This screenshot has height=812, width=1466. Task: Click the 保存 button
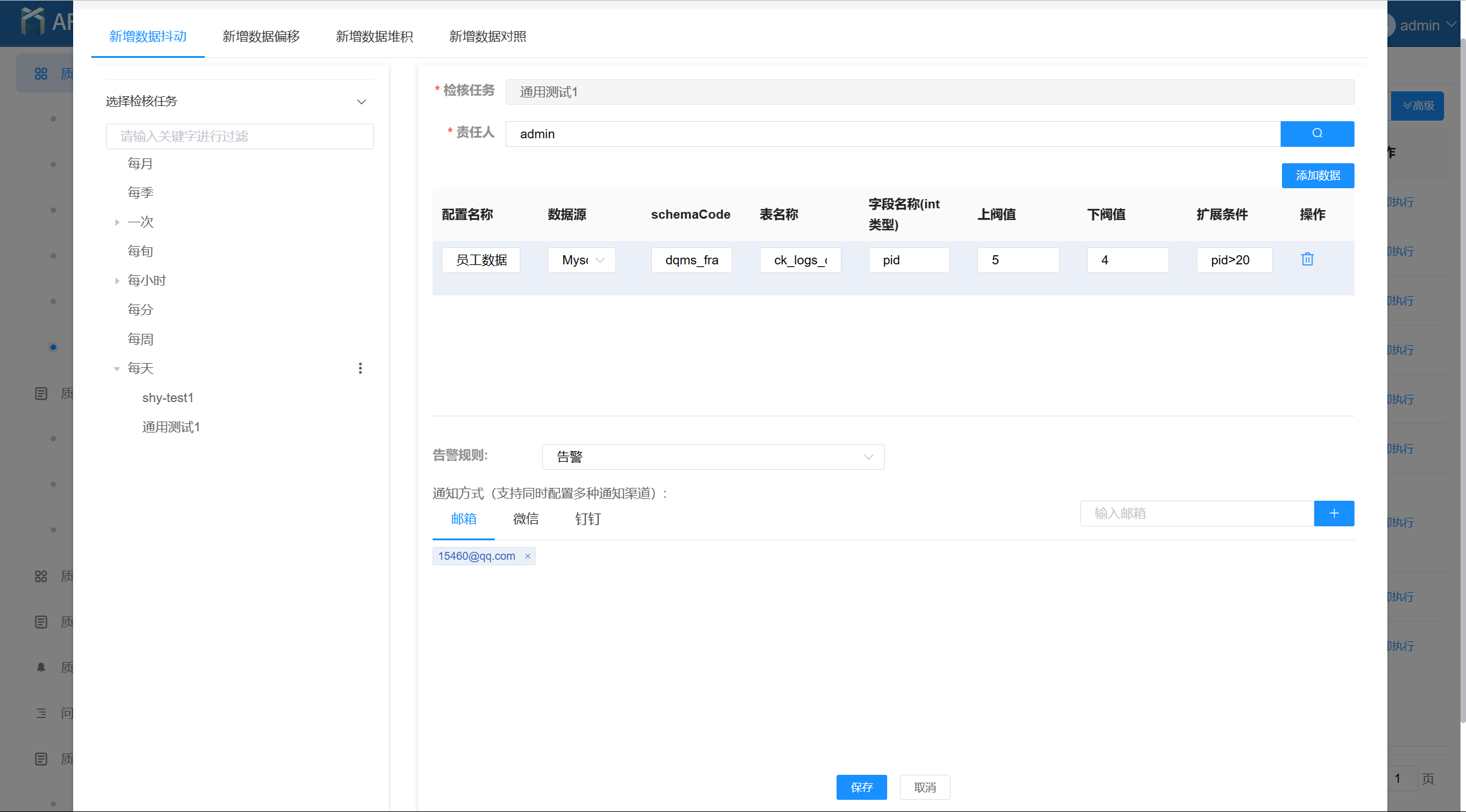pyautogui.click(x=861, y=787)
